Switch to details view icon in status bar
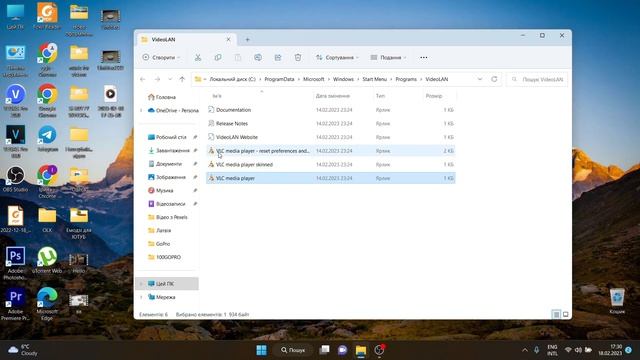Screen dimensions: 640x360 [x=556, y=314]
